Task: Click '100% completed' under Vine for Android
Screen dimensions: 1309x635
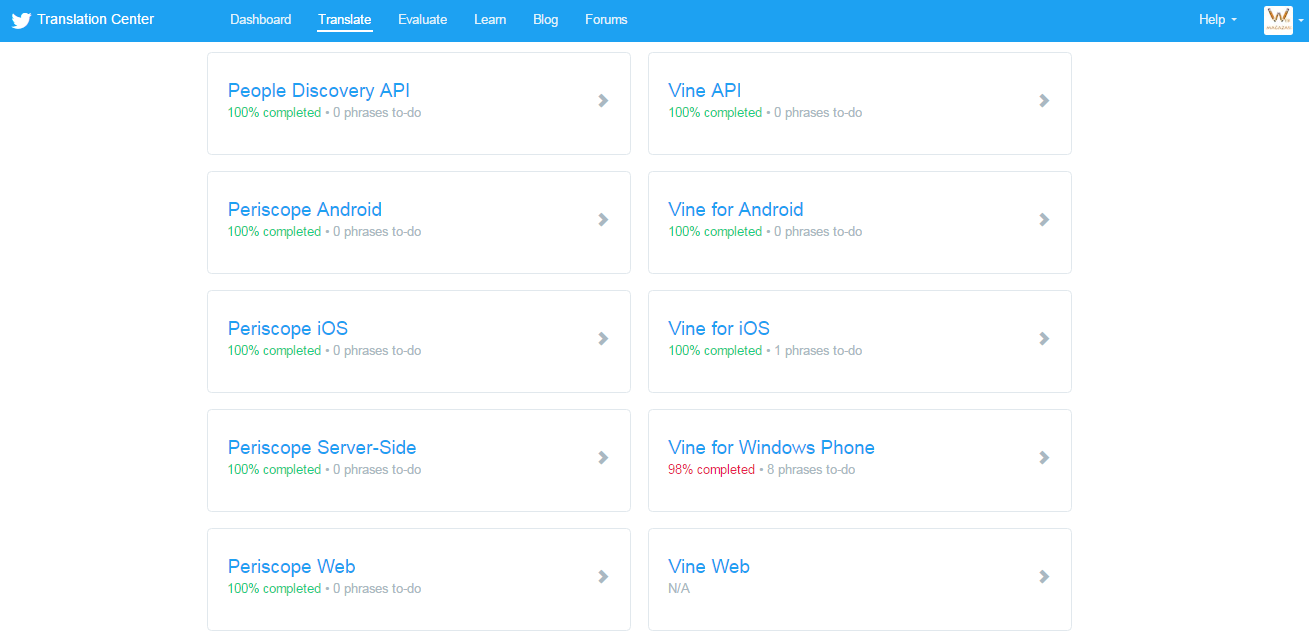Action: 716,232
